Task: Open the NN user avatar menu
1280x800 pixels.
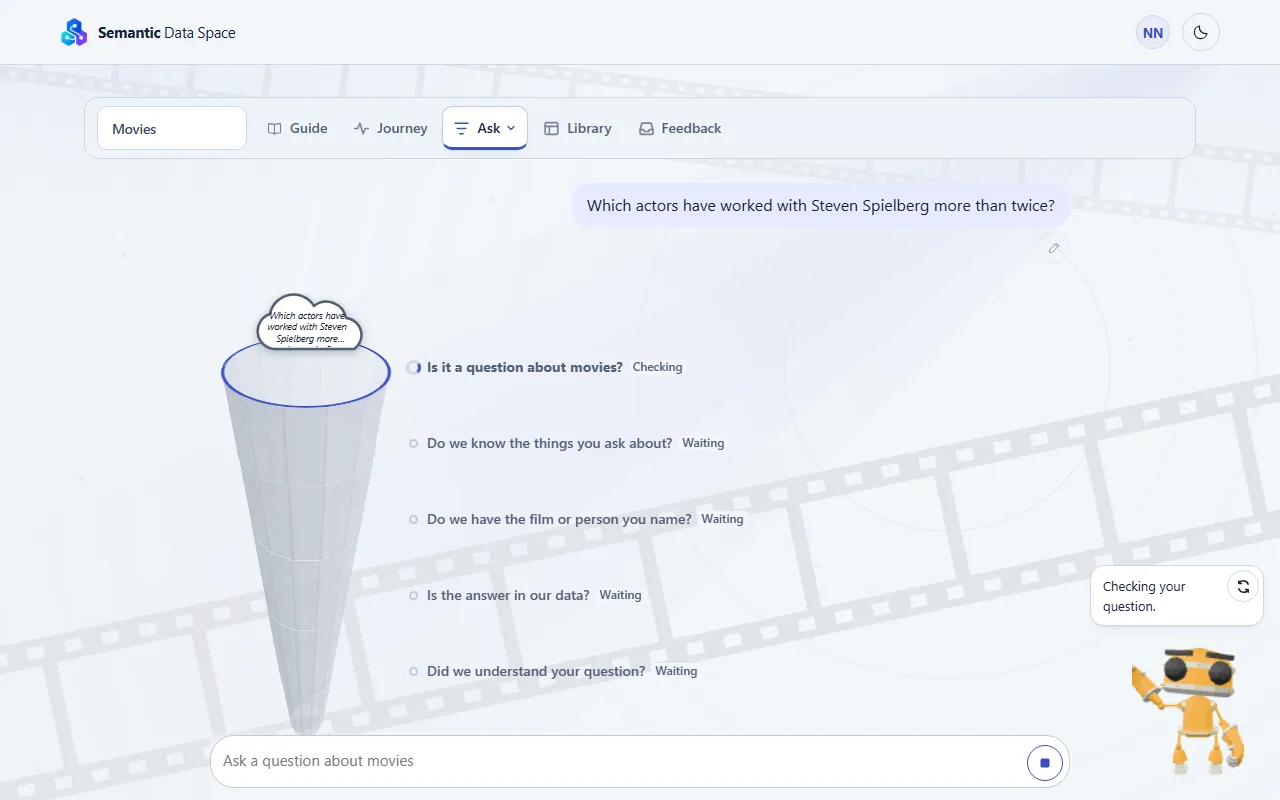Action: (1153, 32)
